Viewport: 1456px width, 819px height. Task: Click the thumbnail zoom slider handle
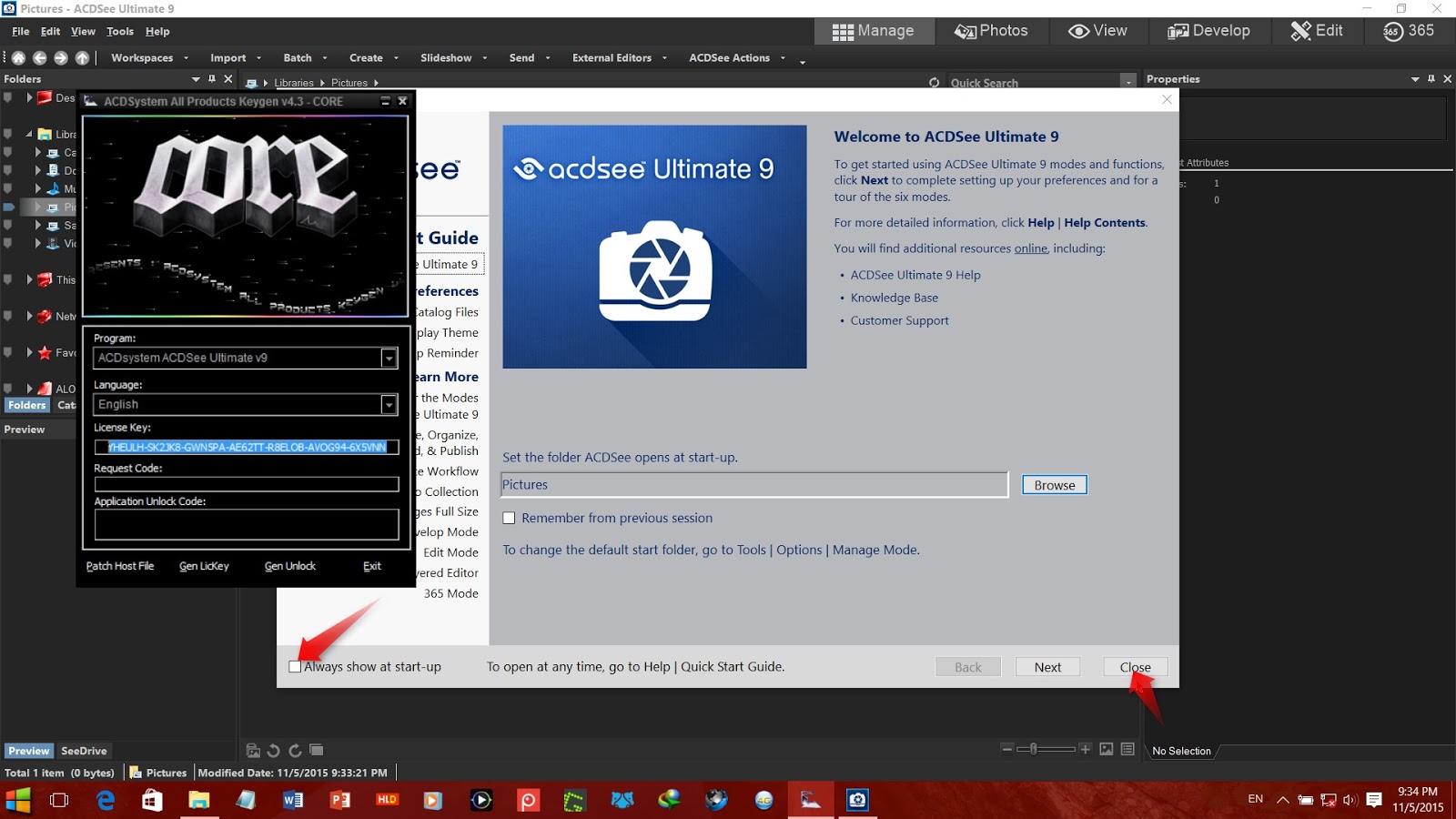pyautogui.click(x=1033, y=749)
